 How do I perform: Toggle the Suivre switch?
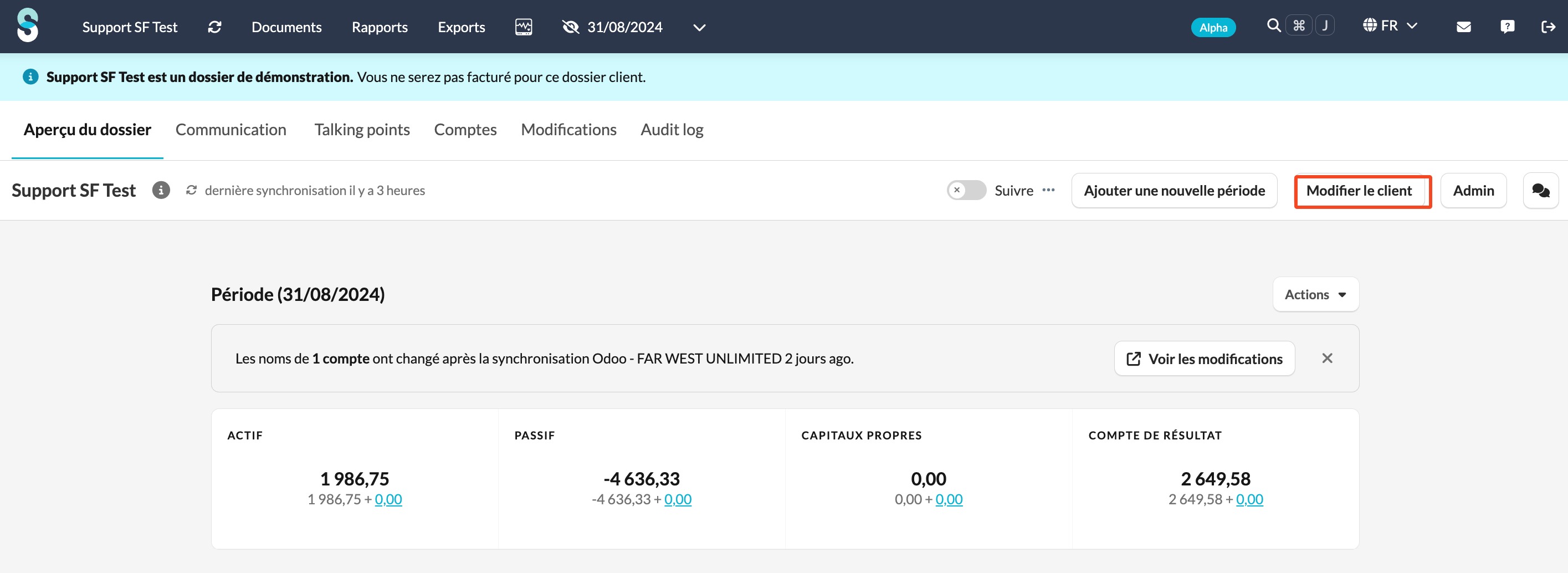(x=966, y=190)
